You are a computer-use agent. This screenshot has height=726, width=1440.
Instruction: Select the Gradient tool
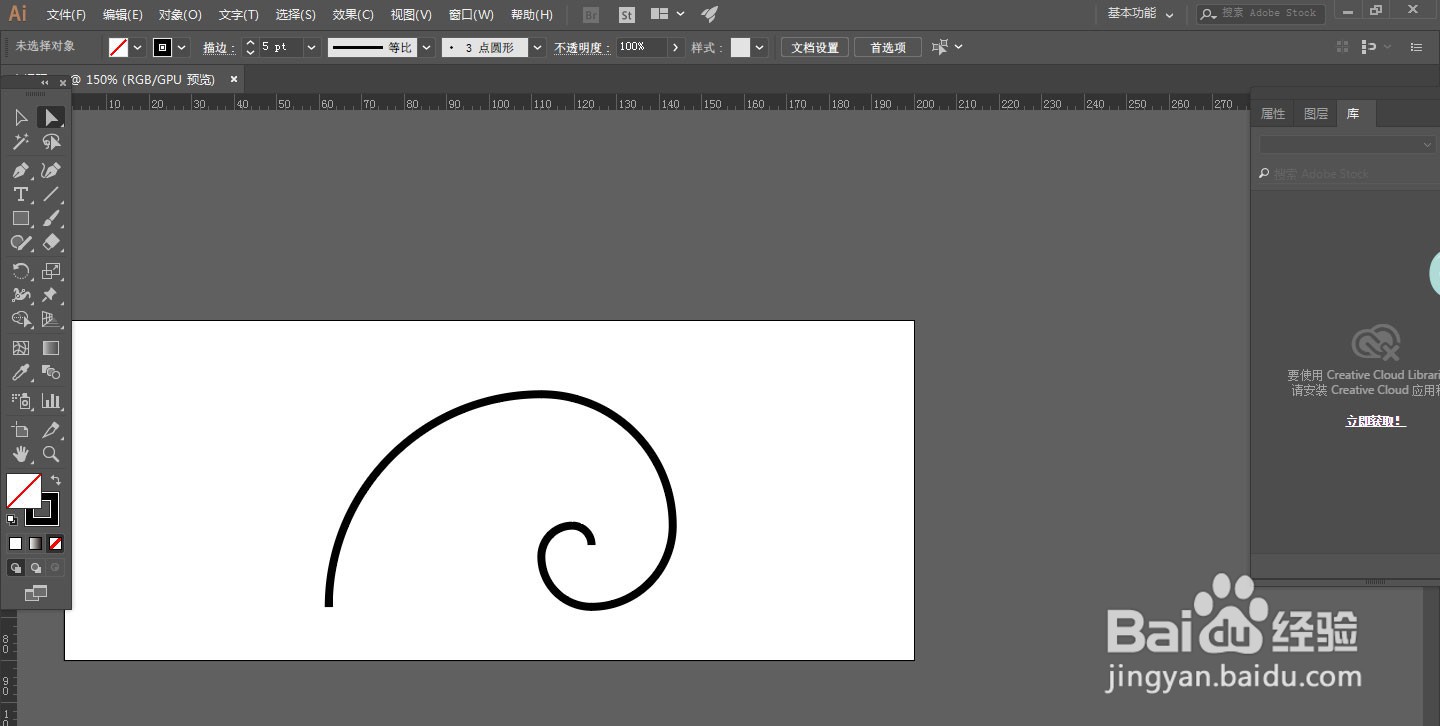(x=51, y=348)
